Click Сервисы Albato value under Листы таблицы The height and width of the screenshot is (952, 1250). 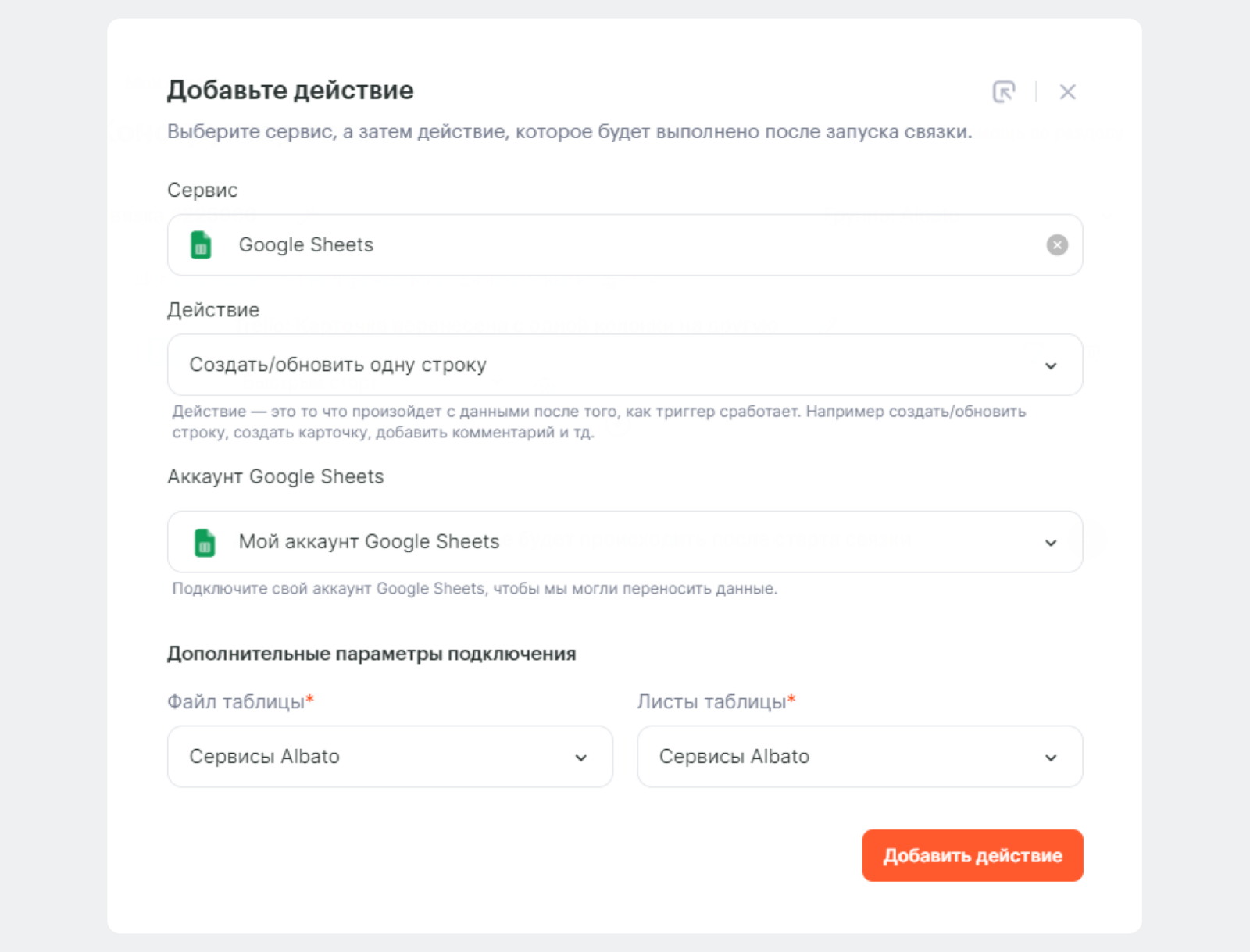[x=734, y=757]
